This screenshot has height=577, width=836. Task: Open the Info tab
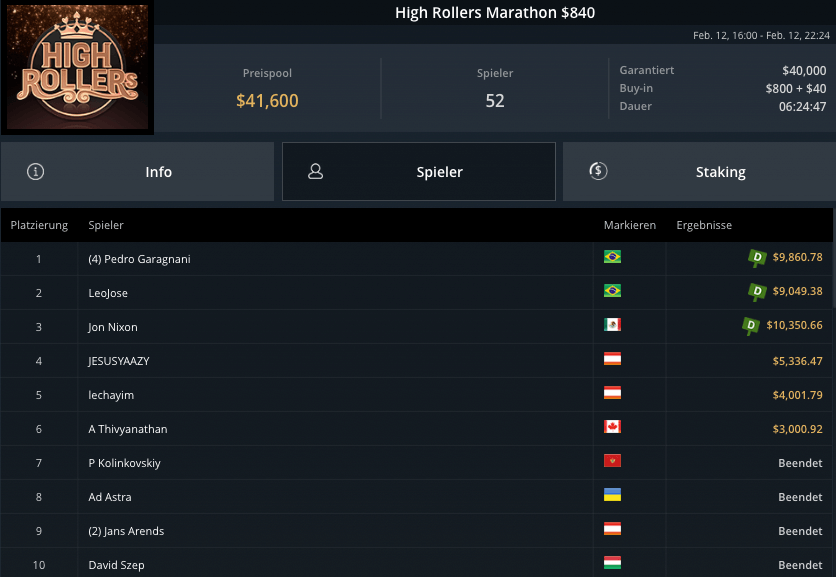(137, 172)
